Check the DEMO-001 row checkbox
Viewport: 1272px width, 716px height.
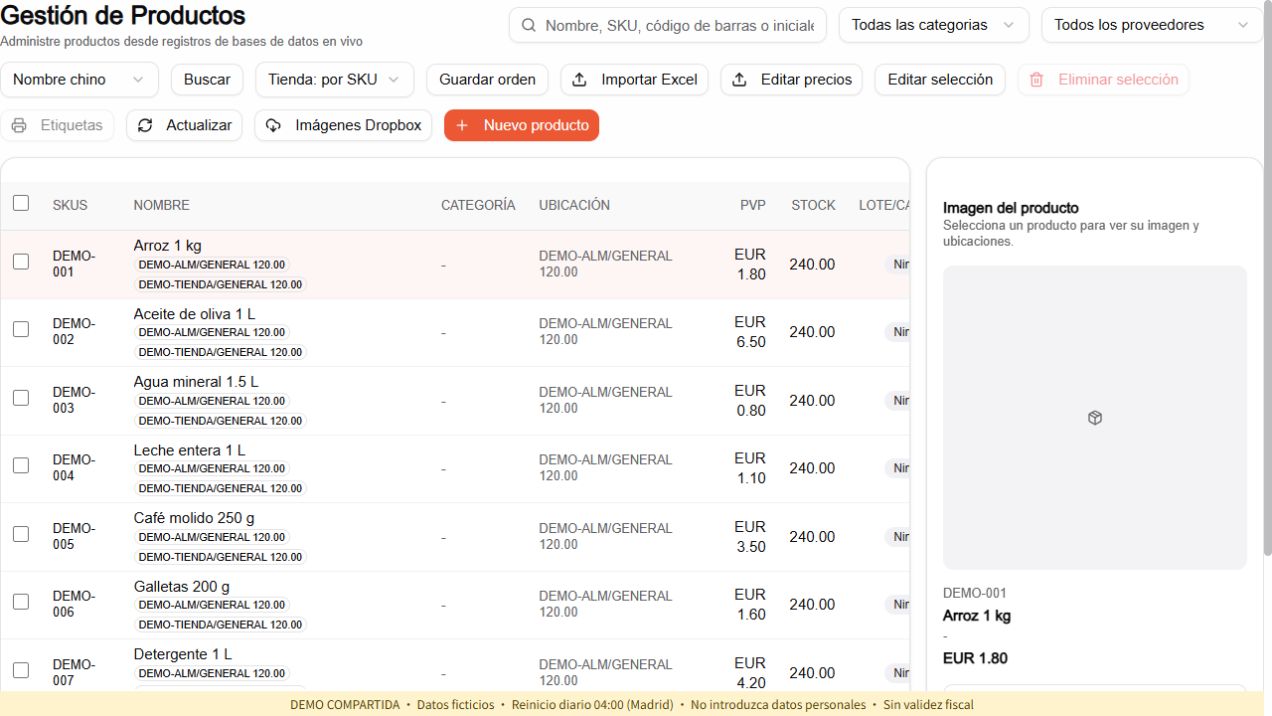tap(21, 262)
